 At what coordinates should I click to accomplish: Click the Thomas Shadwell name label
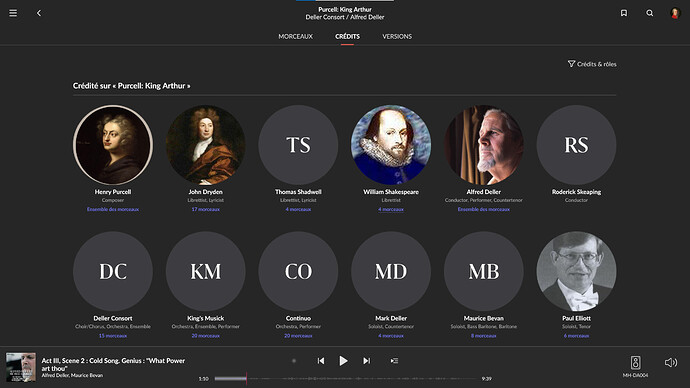298,192
